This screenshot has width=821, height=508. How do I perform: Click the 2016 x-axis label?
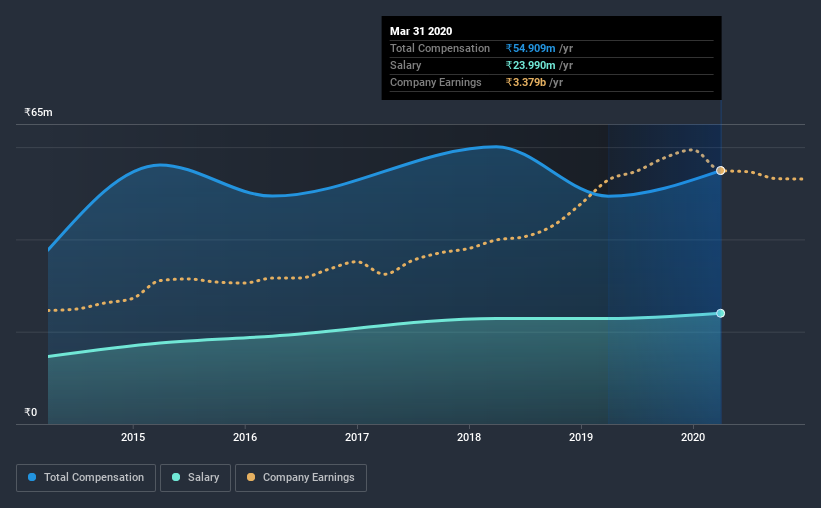[x=245, y=437]
